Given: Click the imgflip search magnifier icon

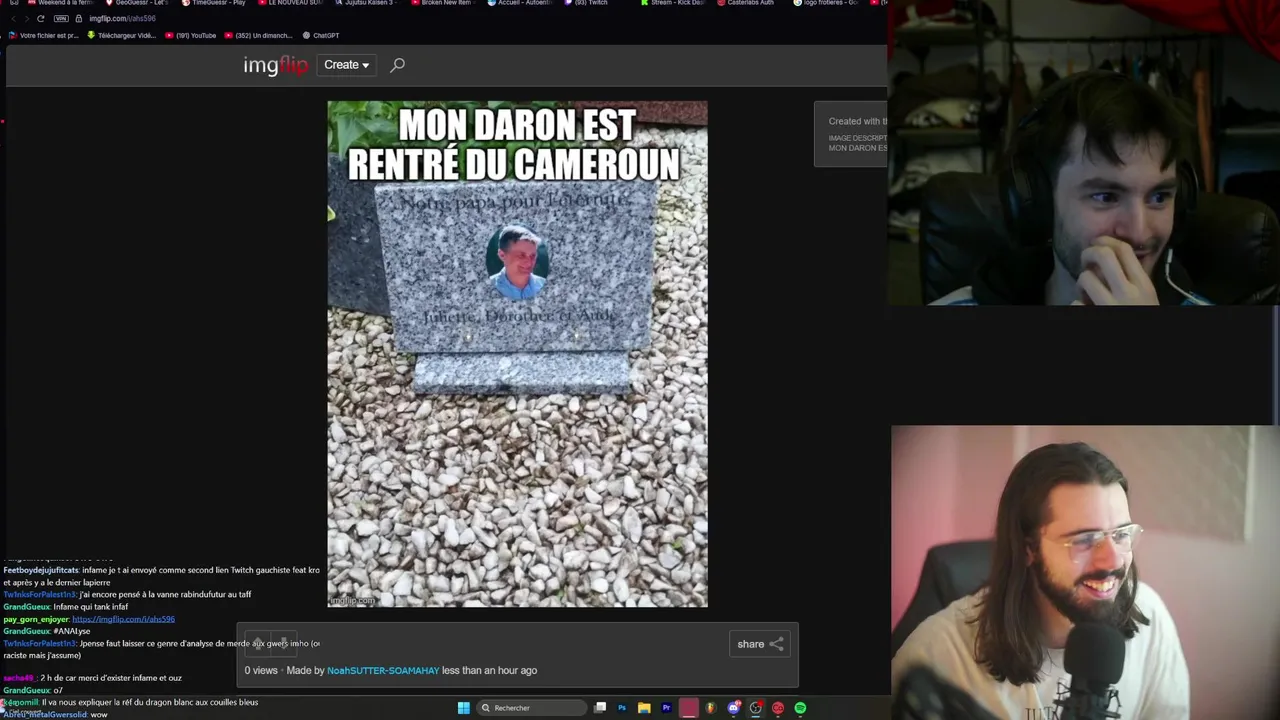Looking at the screenshot, I should click(x=397, y=65).
